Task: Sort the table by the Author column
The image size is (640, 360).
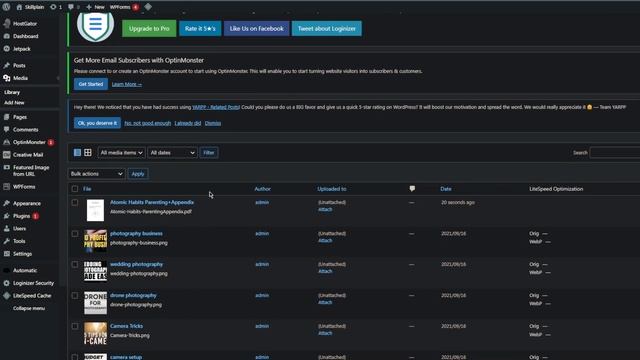Action: point(262,189)
